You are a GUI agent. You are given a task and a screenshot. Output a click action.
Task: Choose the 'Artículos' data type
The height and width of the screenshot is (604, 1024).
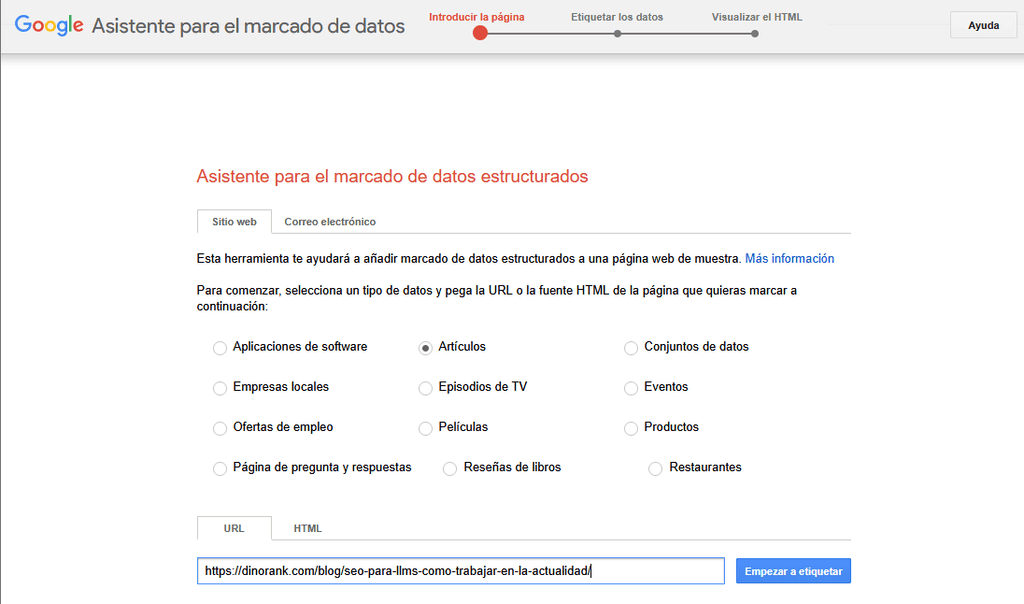click(x=426, y=348)
